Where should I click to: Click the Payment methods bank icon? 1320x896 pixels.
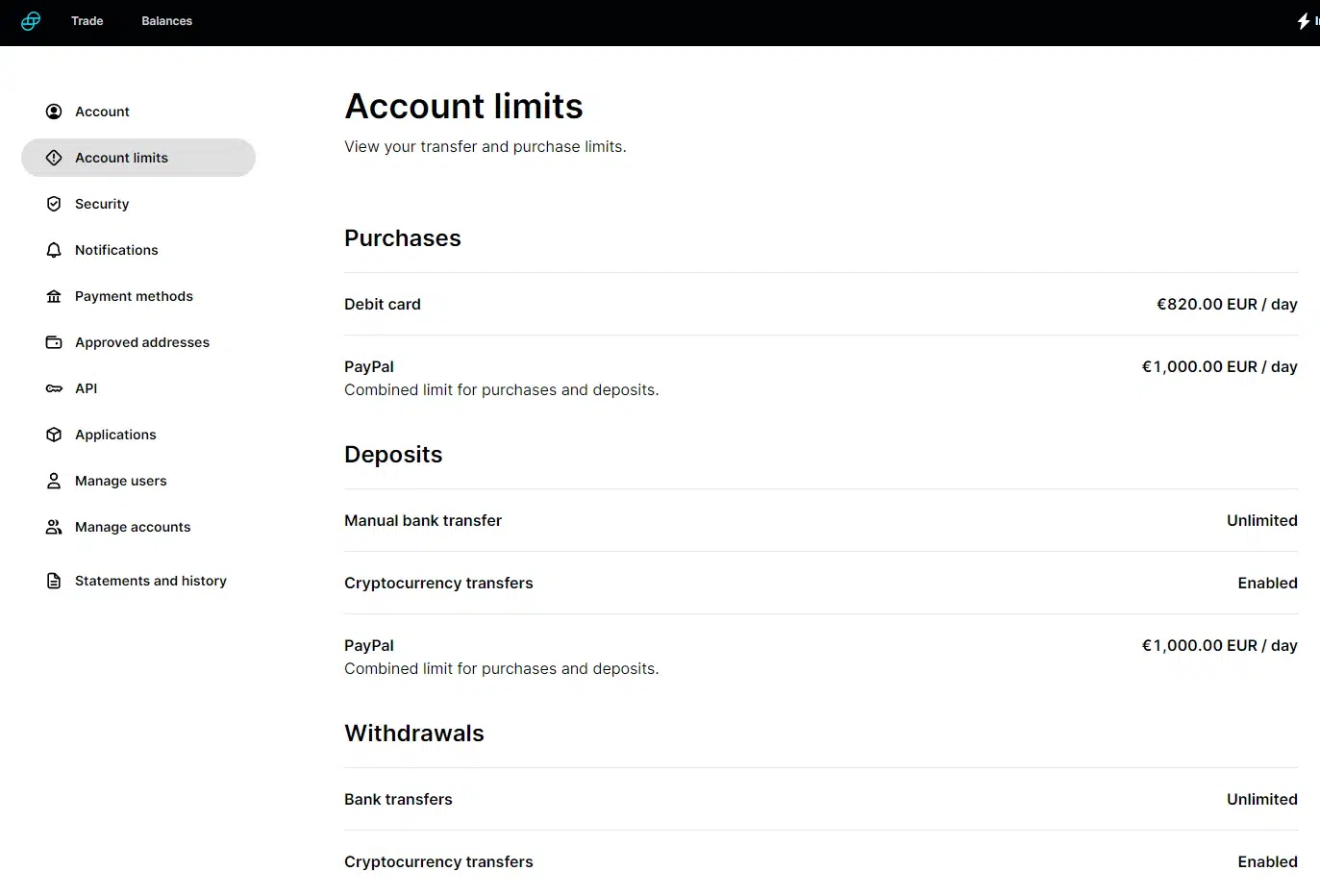point(54,296)
